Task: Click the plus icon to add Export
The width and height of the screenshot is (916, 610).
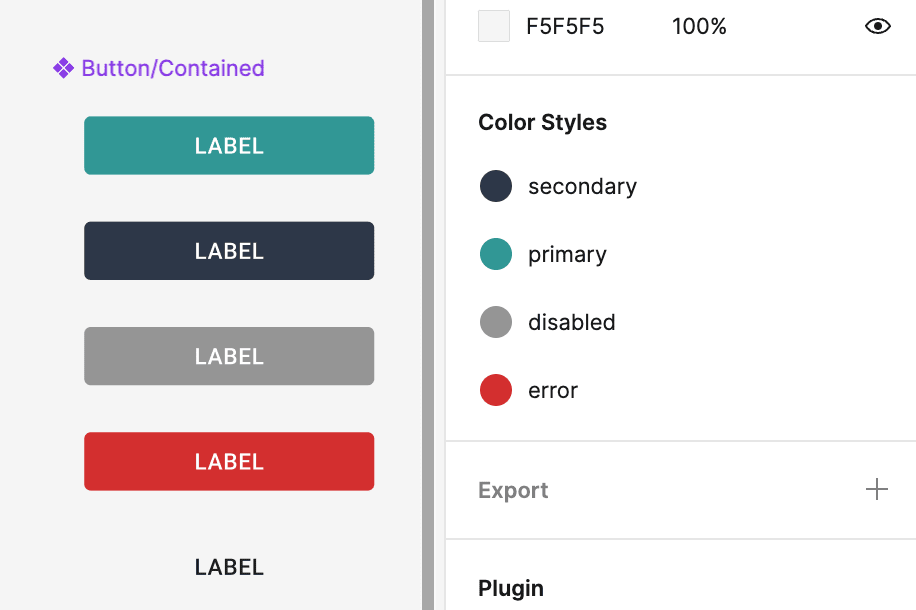Action: click(x=876, y=489)
